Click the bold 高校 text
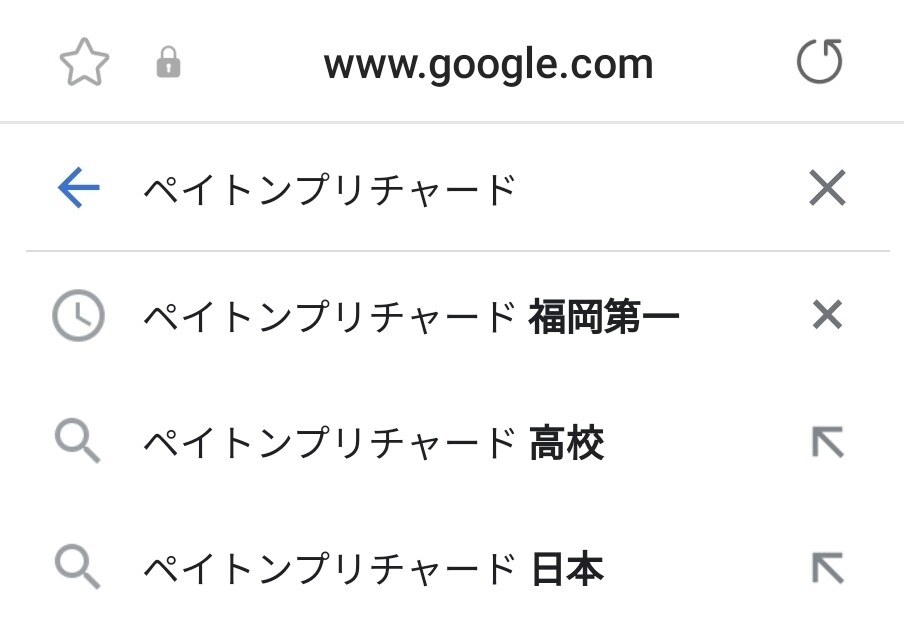904x635 pixels. tap(566, 443)
